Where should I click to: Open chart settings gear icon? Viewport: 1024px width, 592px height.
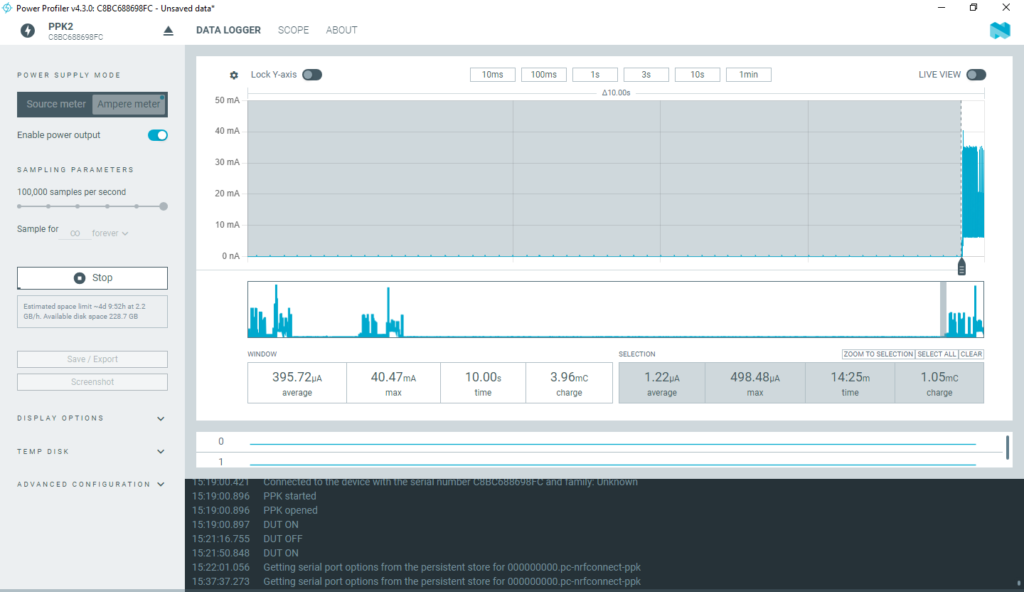[x=234, y=75]
